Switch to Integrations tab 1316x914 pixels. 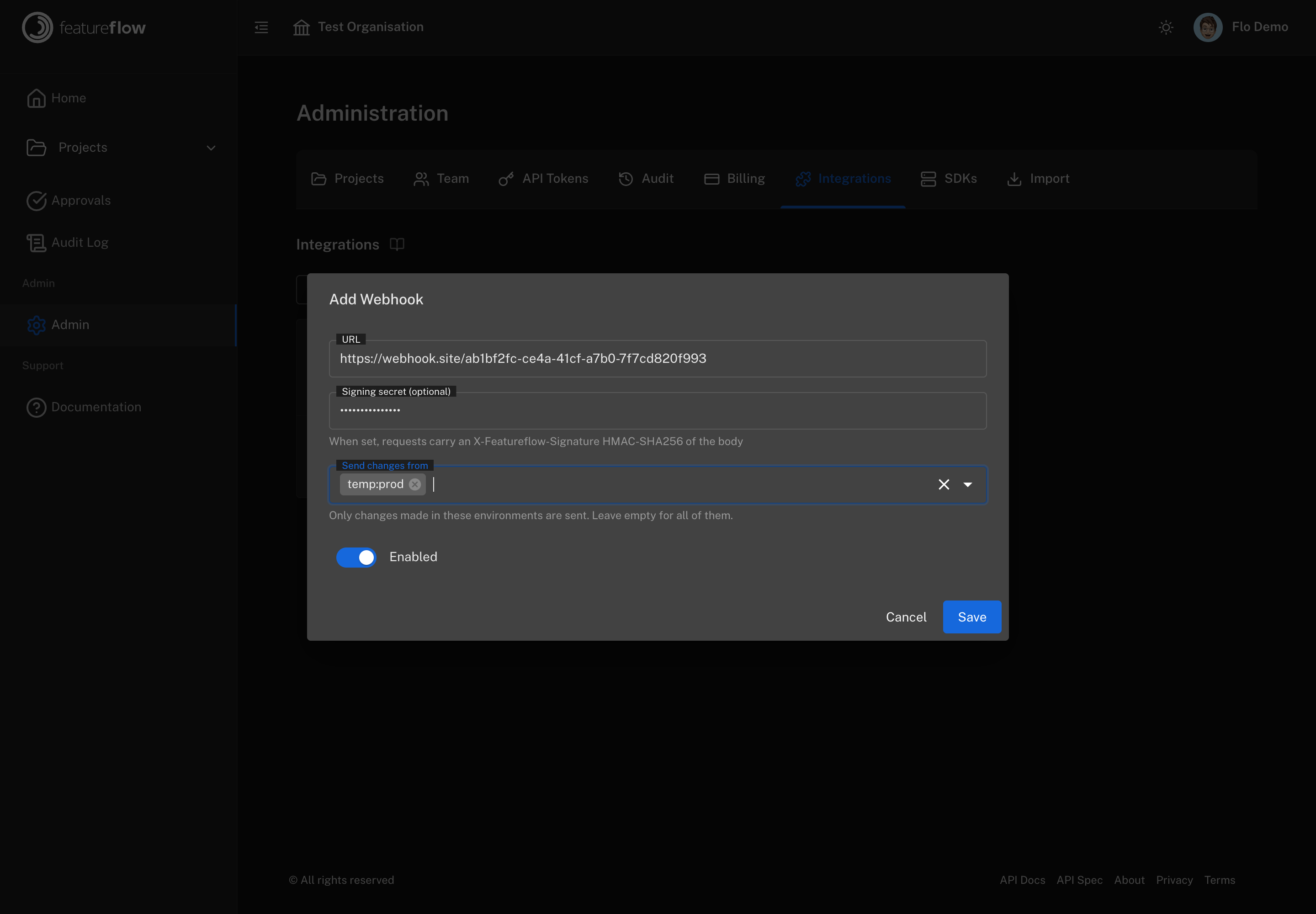click(843, 179)
